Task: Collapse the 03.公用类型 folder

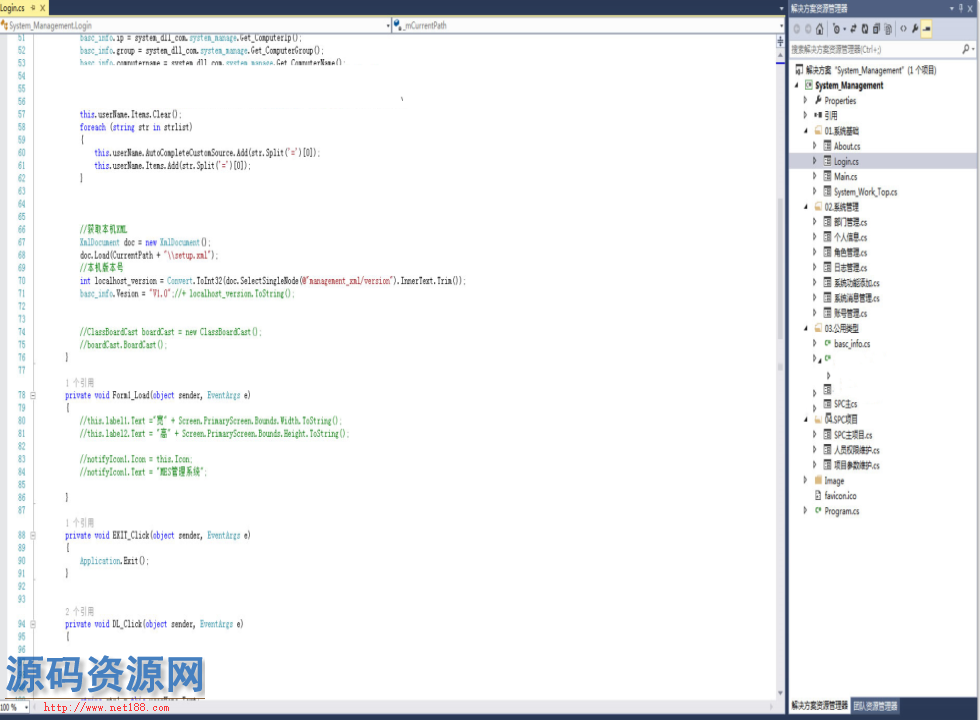Action: 805,328
